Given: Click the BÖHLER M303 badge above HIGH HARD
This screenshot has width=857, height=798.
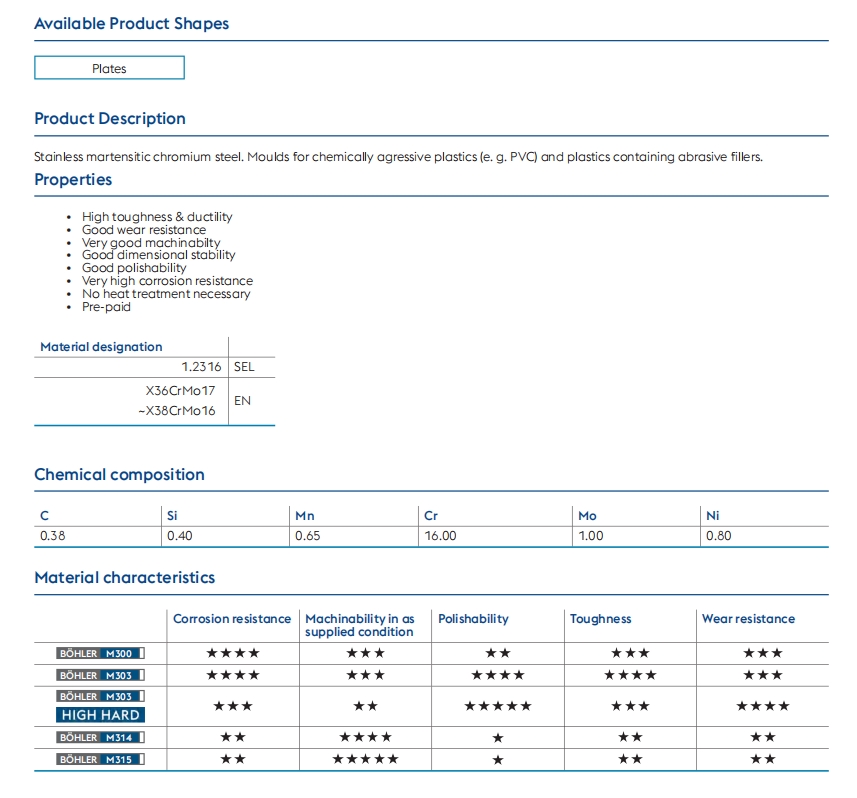Looking at the screenshot, I should click(100, 696).
